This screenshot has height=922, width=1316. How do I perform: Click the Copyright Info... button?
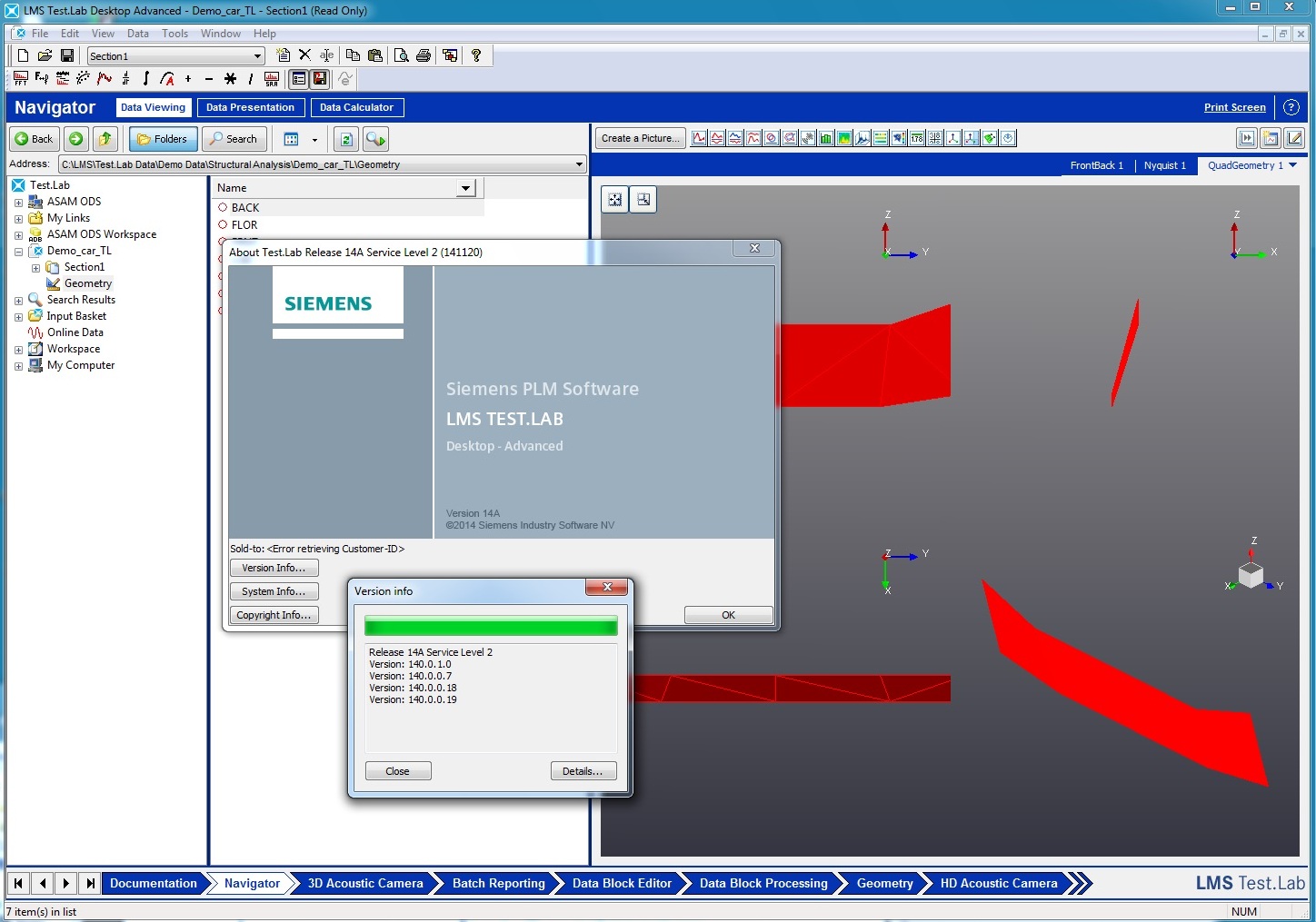coord(274,615)
